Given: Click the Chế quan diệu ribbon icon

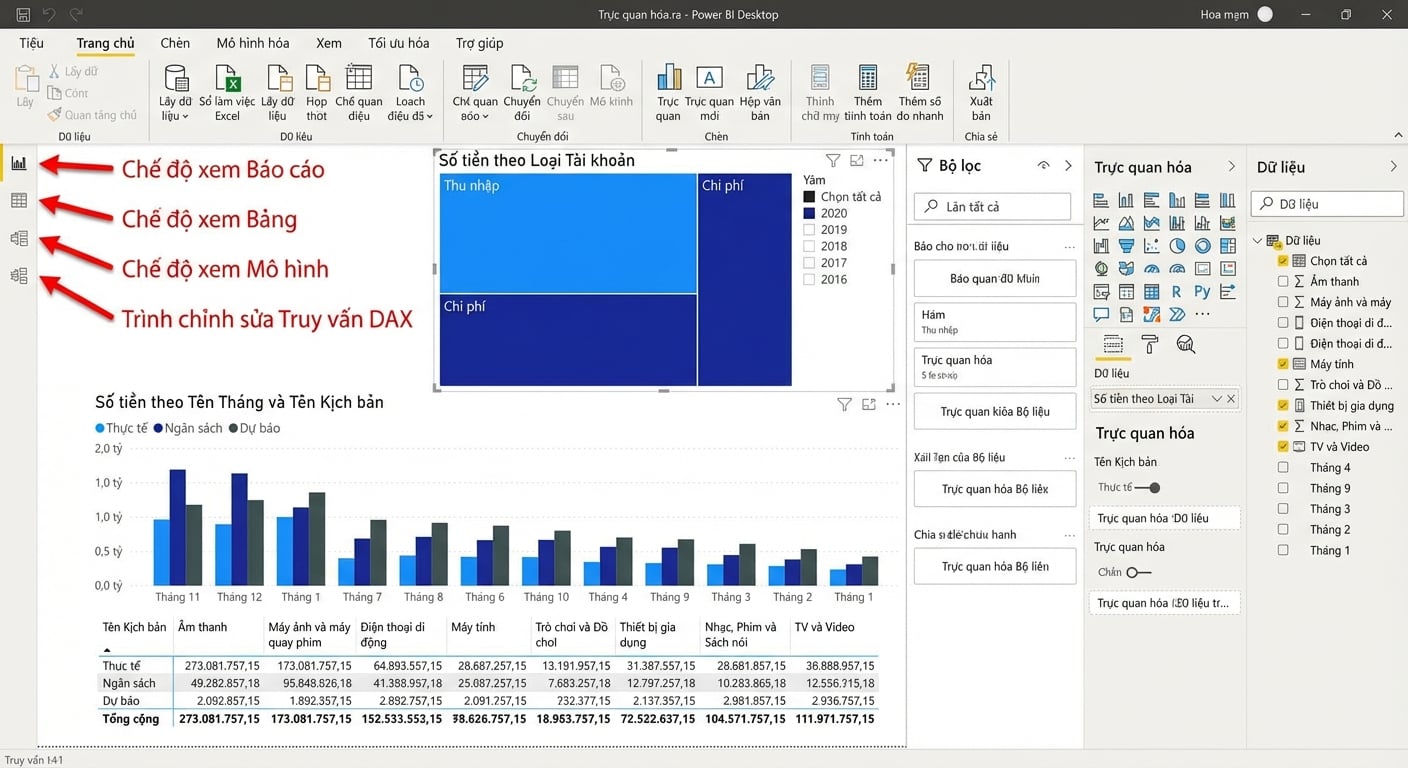Looking at the screenshot, I should pos(359,93).
